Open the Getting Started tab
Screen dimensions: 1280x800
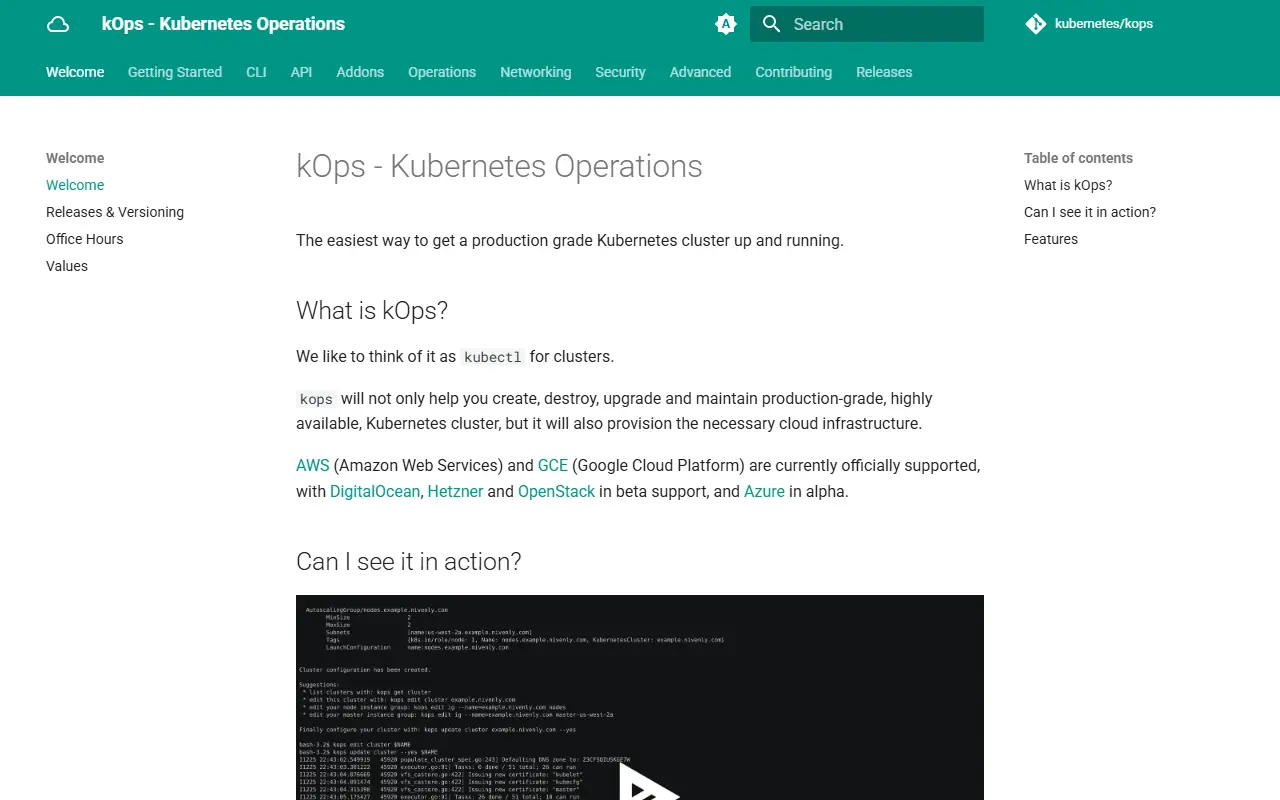tap(175, 72)
